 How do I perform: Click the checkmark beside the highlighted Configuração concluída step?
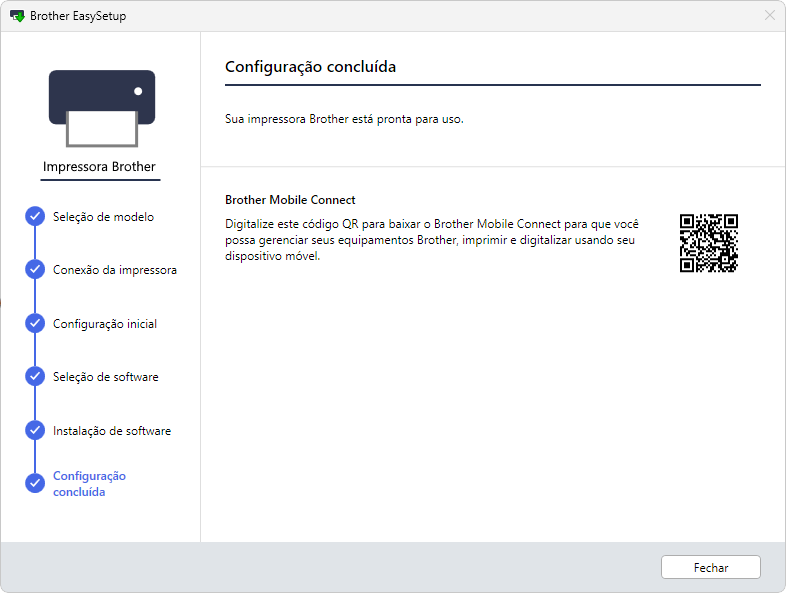tap(35, 483)
